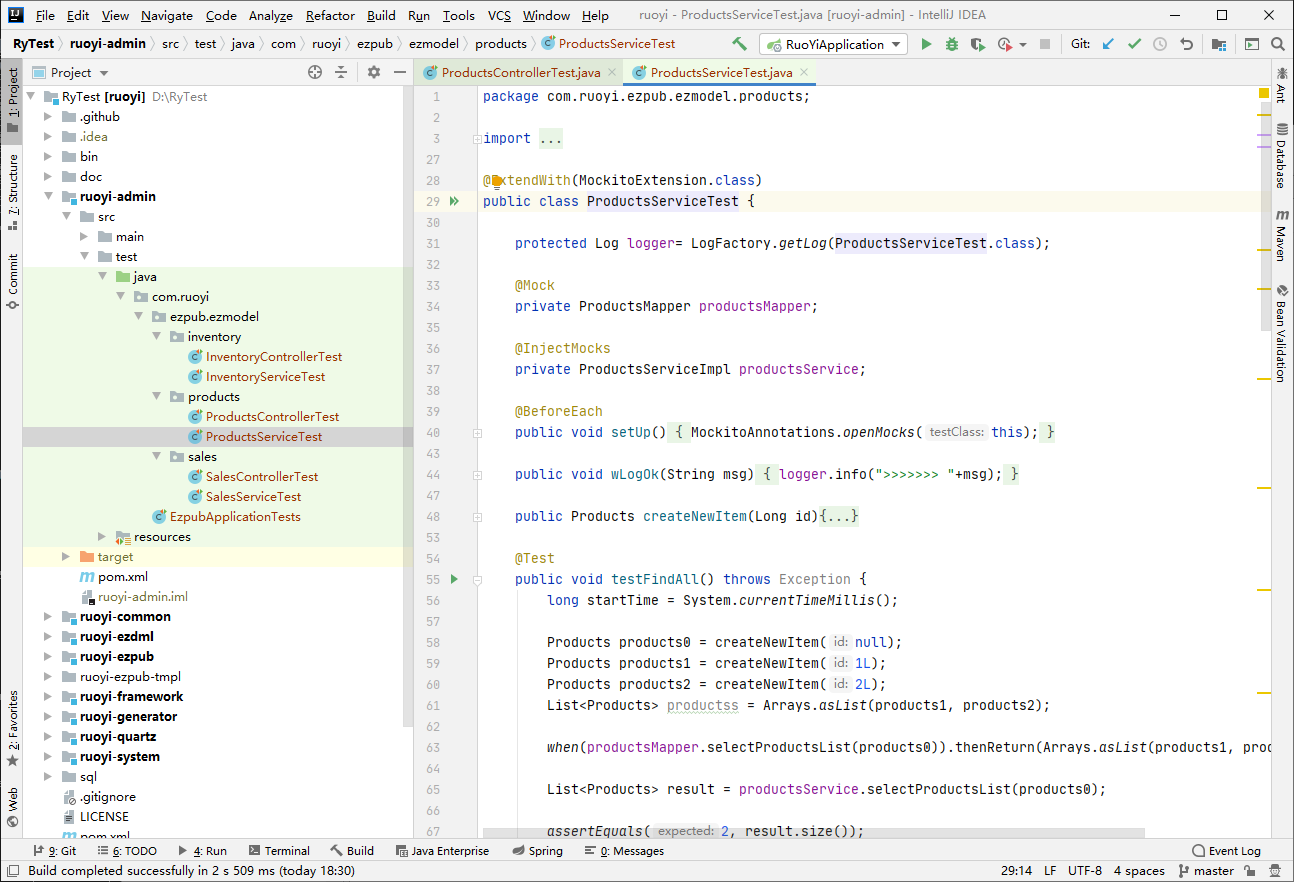Open the Terminal tool window button
1294x882 pixels.
279,851
